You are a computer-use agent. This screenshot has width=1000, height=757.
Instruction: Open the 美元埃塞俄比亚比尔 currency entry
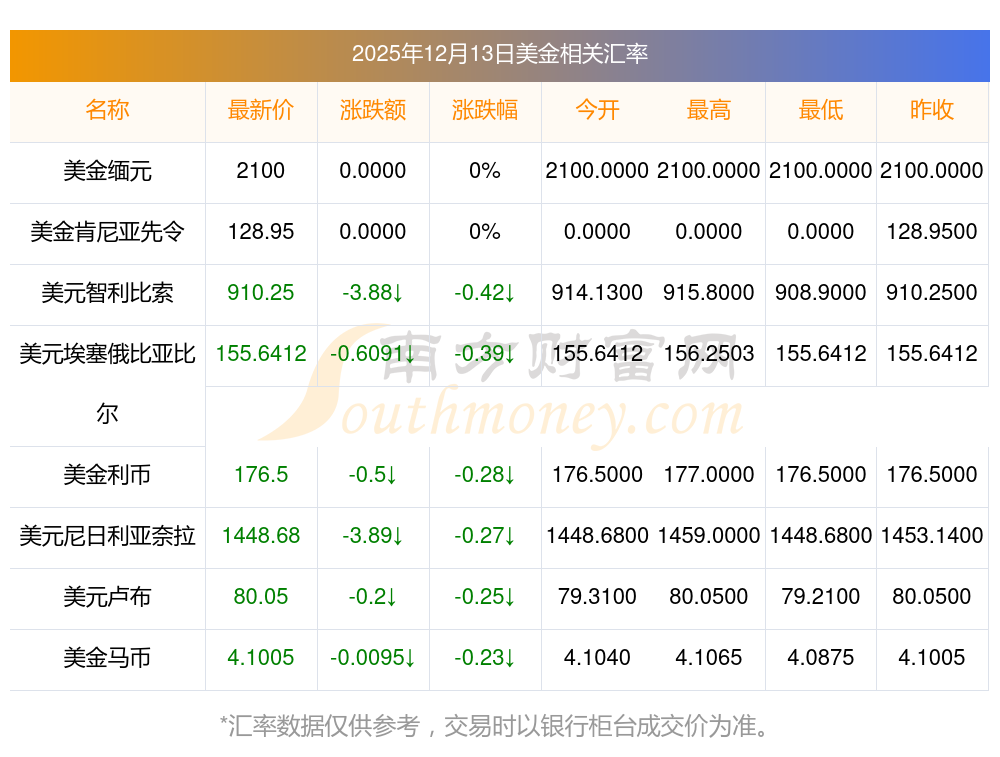[x=107, y=354]
